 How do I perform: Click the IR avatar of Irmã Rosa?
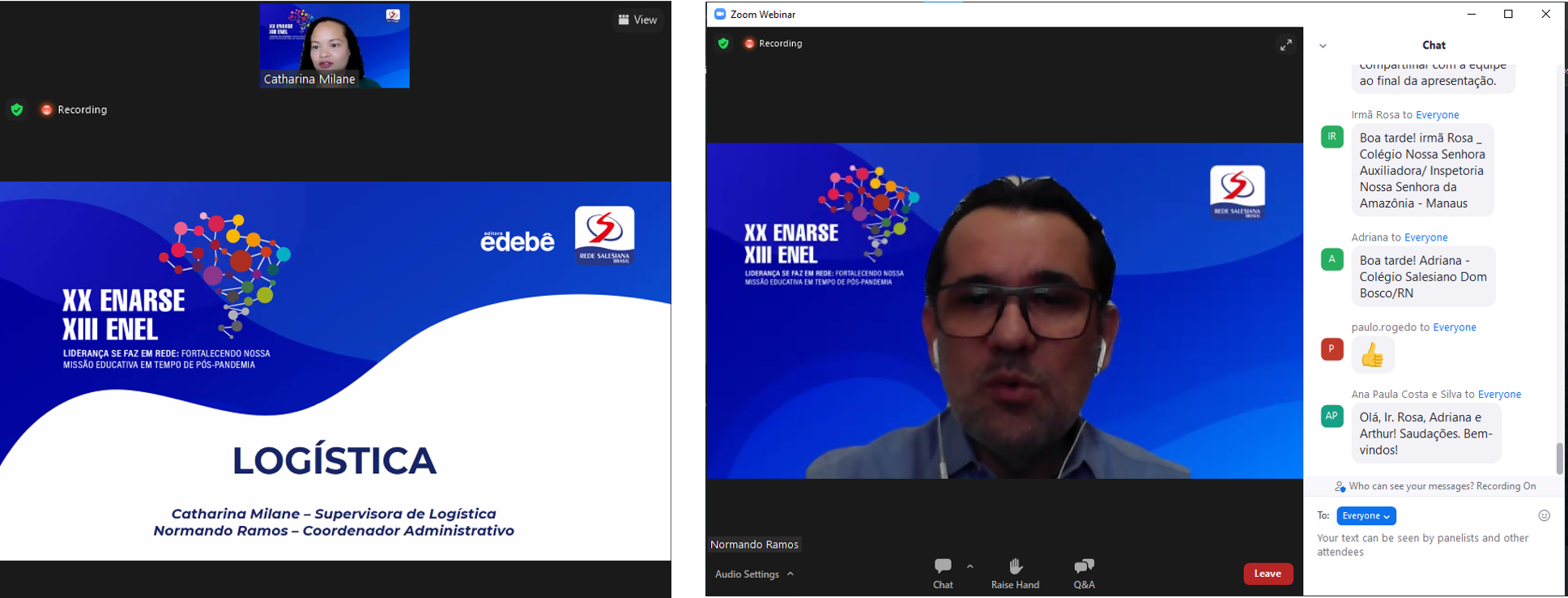[x=1332, y=136]
